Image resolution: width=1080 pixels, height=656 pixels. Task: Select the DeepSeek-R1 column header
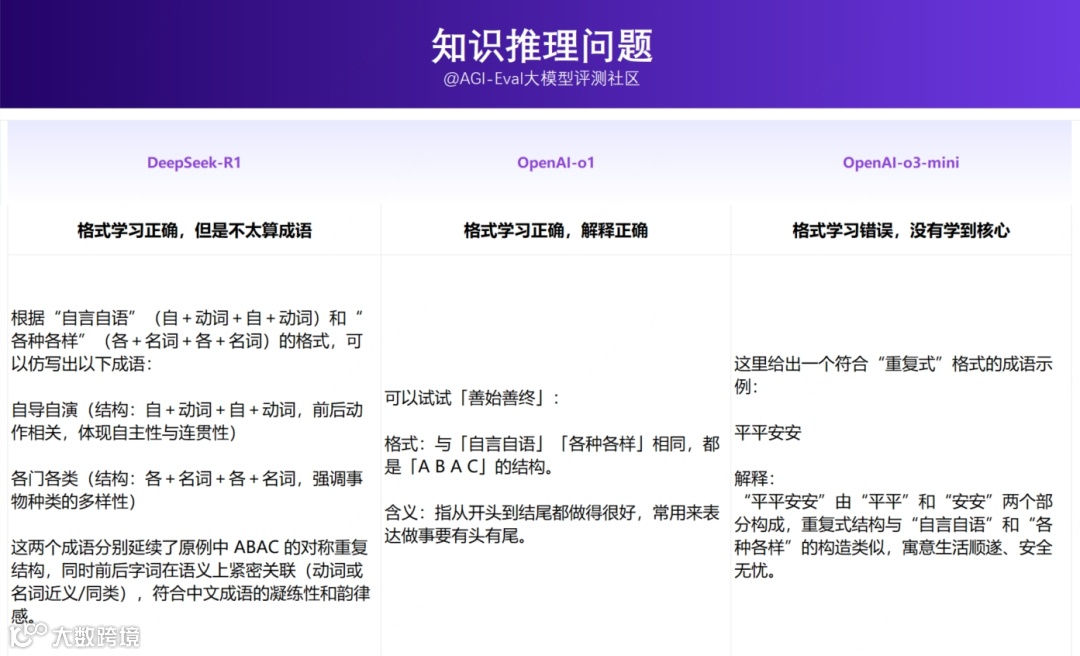tap(194, 163)
